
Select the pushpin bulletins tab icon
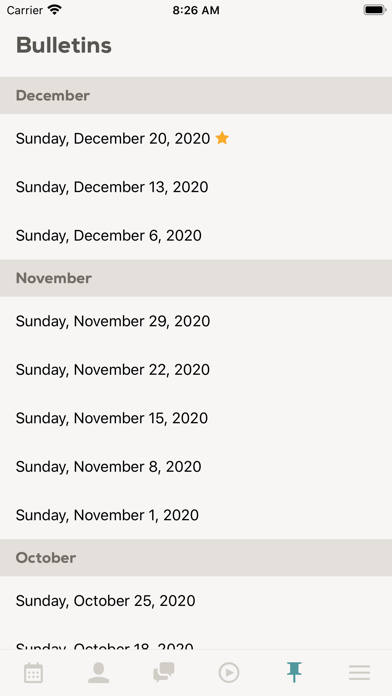(294, 672)
